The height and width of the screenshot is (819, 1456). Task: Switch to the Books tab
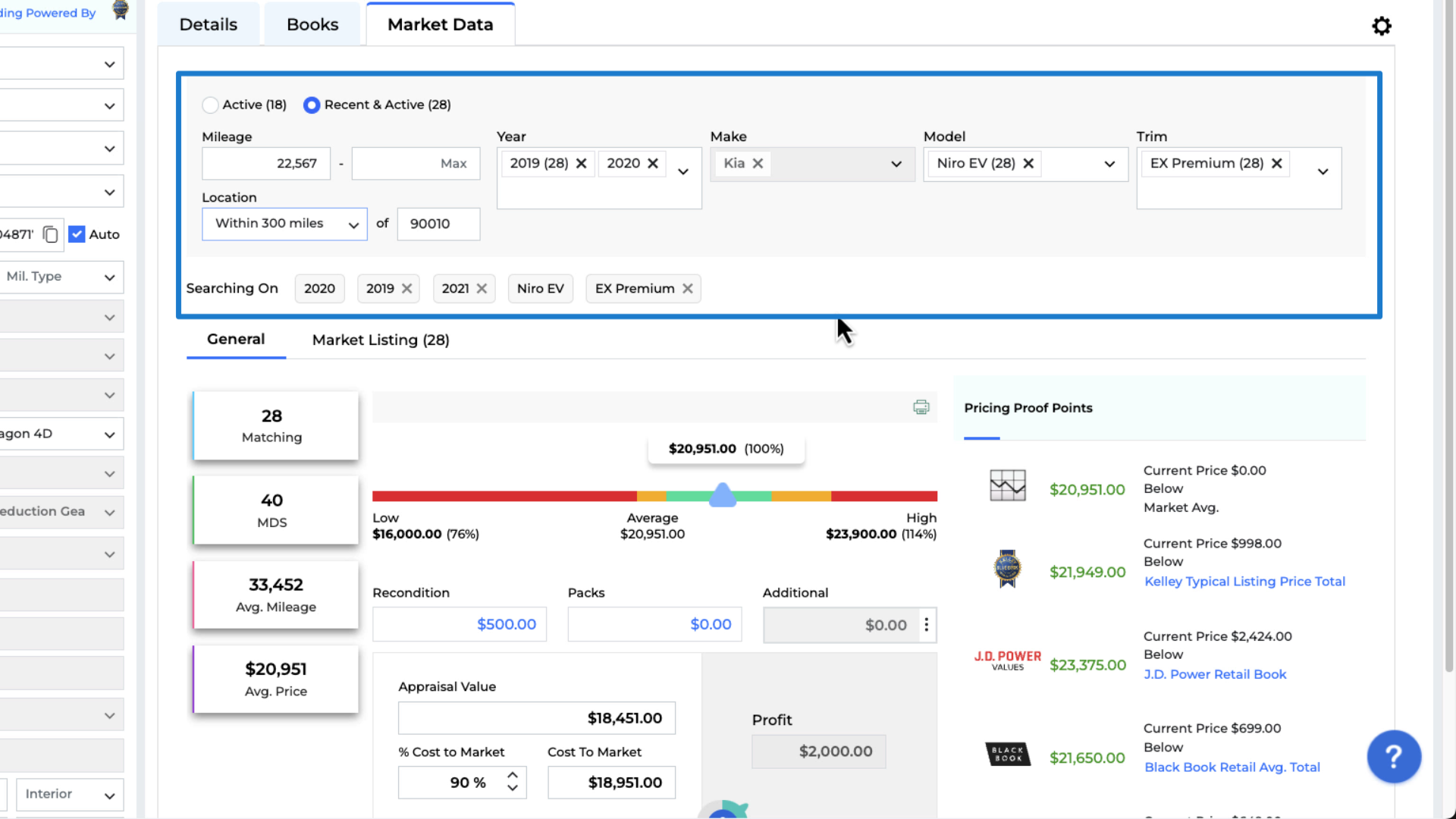tap(312, 24)
